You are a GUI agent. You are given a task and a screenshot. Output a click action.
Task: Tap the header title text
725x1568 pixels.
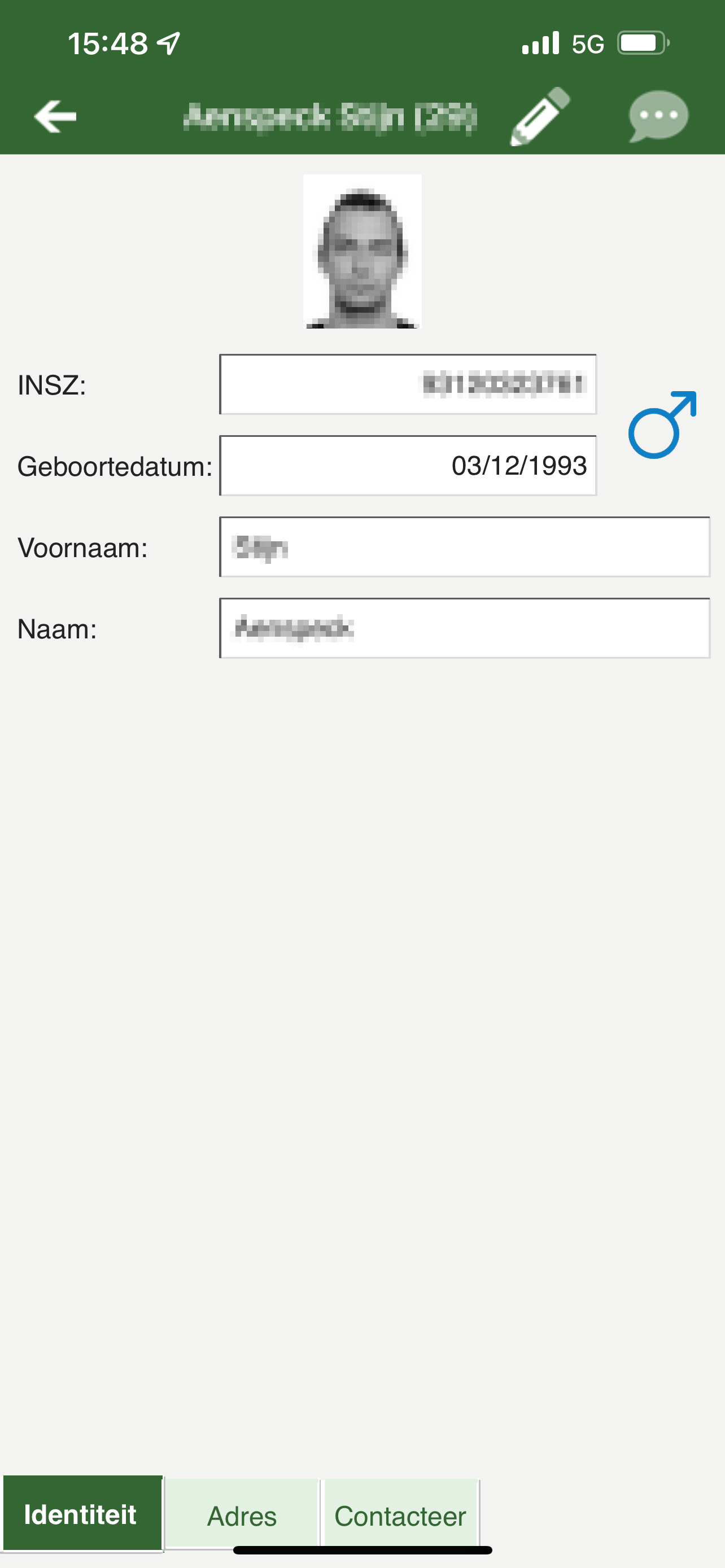tap(330, 116)
